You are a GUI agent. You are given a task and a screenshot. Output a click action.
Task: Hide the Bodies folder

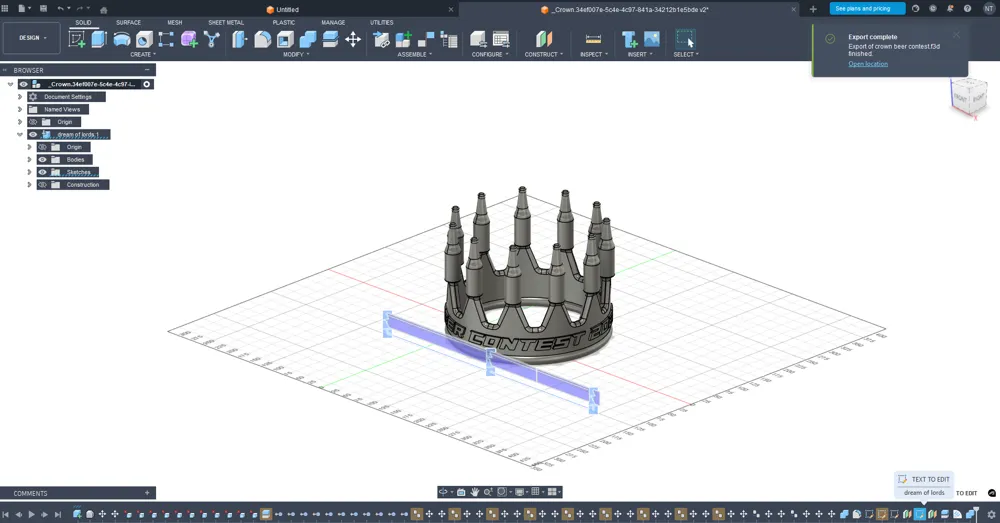pos(42,159)
